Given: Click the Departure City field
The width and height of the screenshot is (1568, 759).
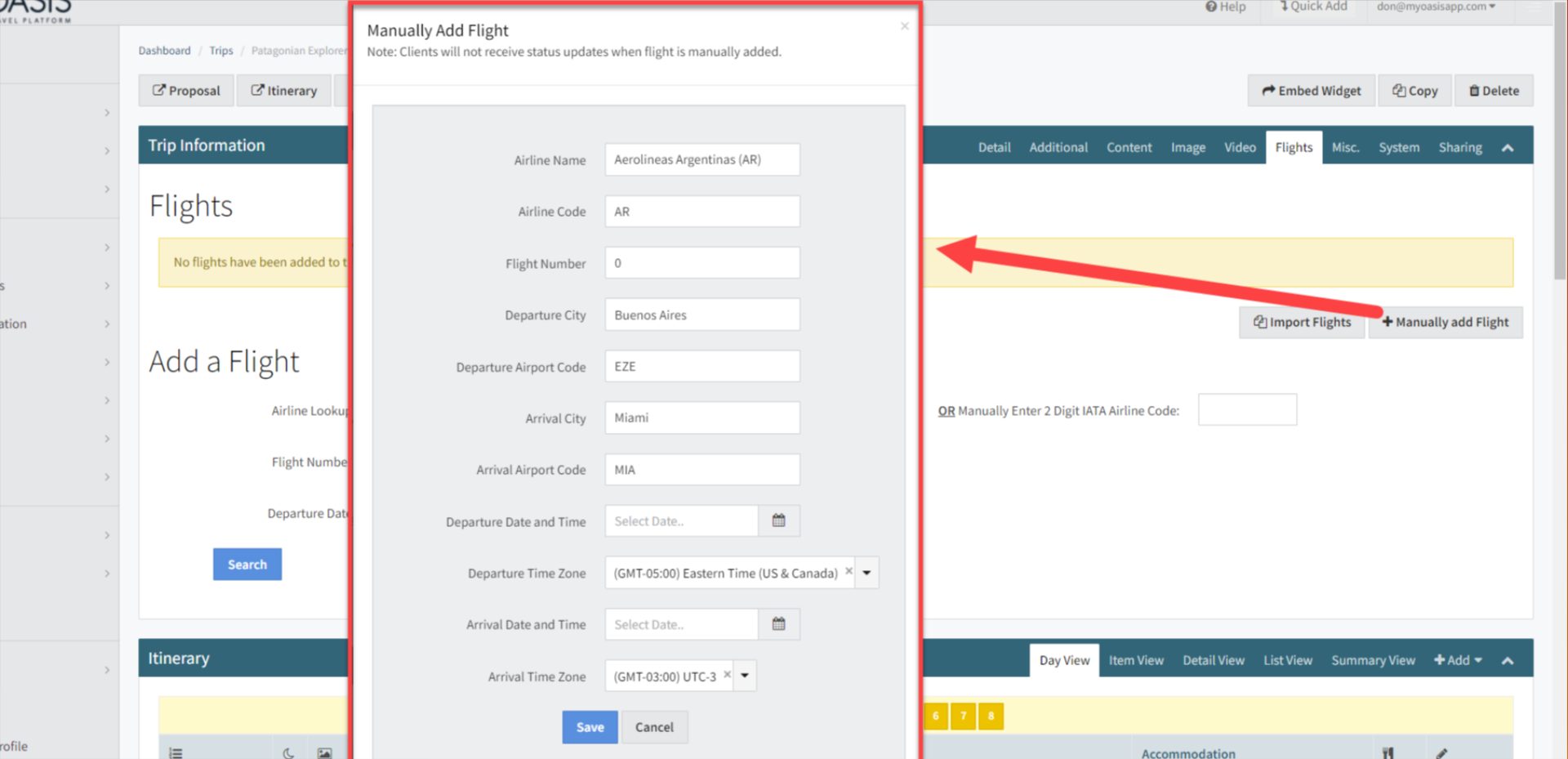Looking at the screenshot, I should click(702, 315).
